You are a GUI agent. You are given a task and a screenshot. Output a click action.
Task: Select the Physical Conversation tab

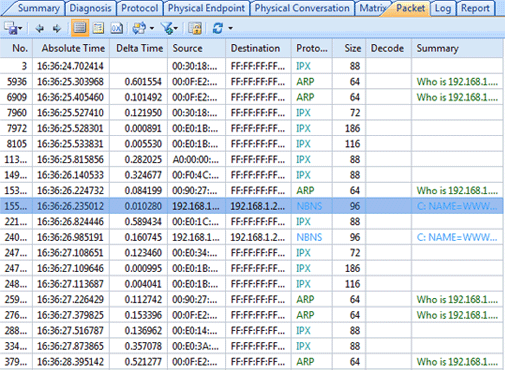click(x=302, y=8)
